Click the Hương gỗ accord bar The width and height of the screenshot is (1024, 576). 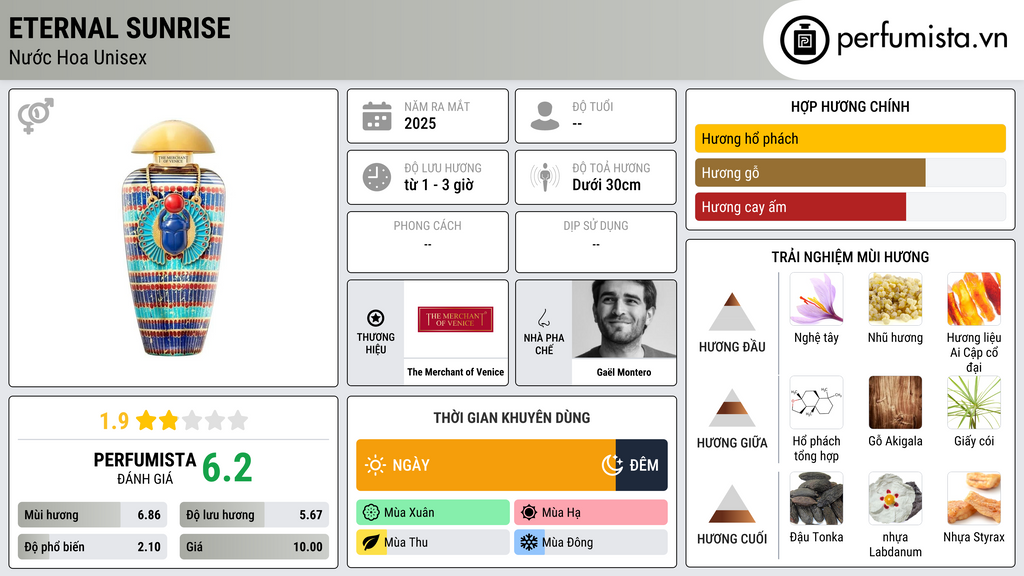pos(850,172)
